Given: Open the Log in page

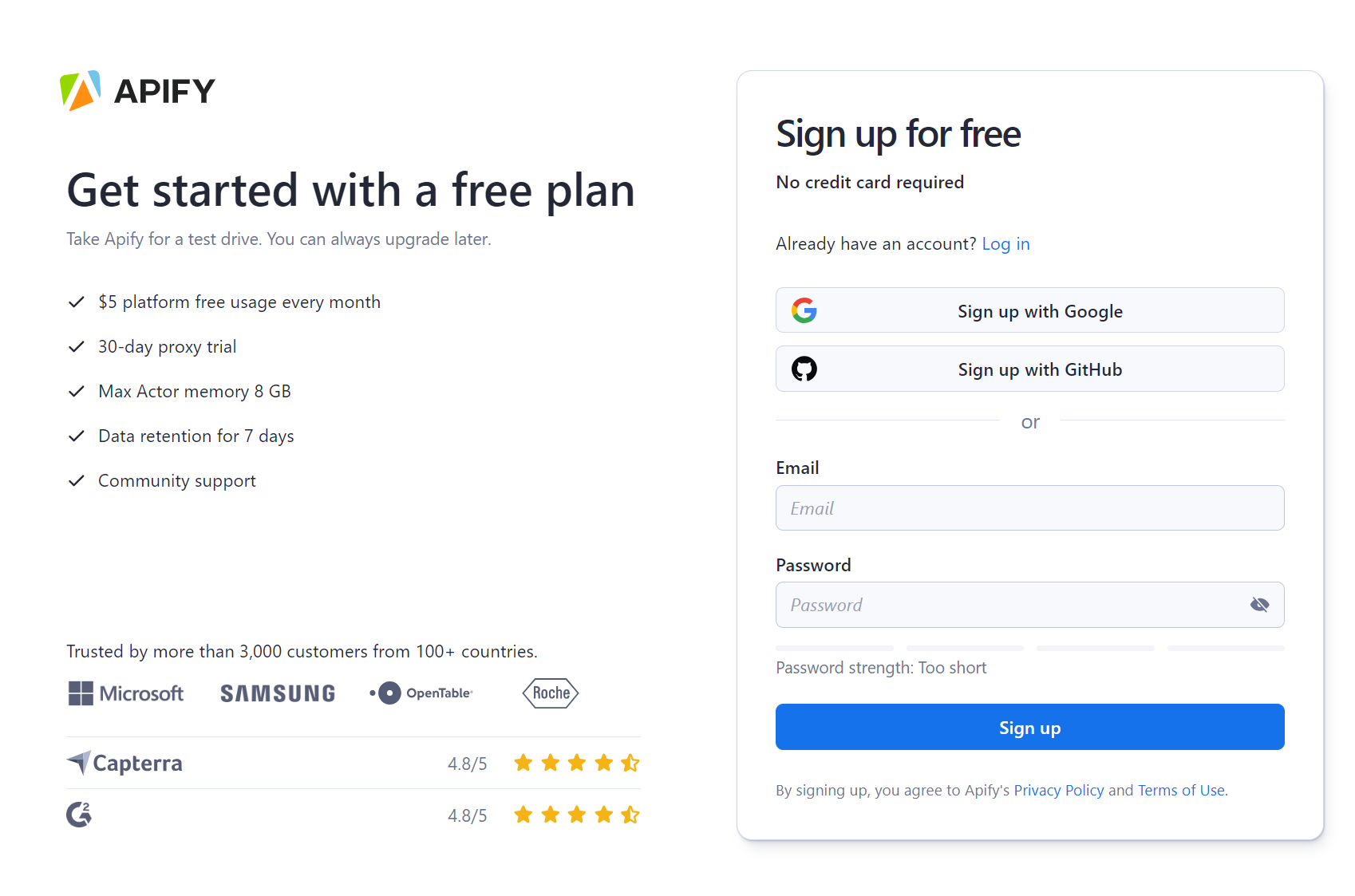Looking at the screenshot, I should [1005, 243].
